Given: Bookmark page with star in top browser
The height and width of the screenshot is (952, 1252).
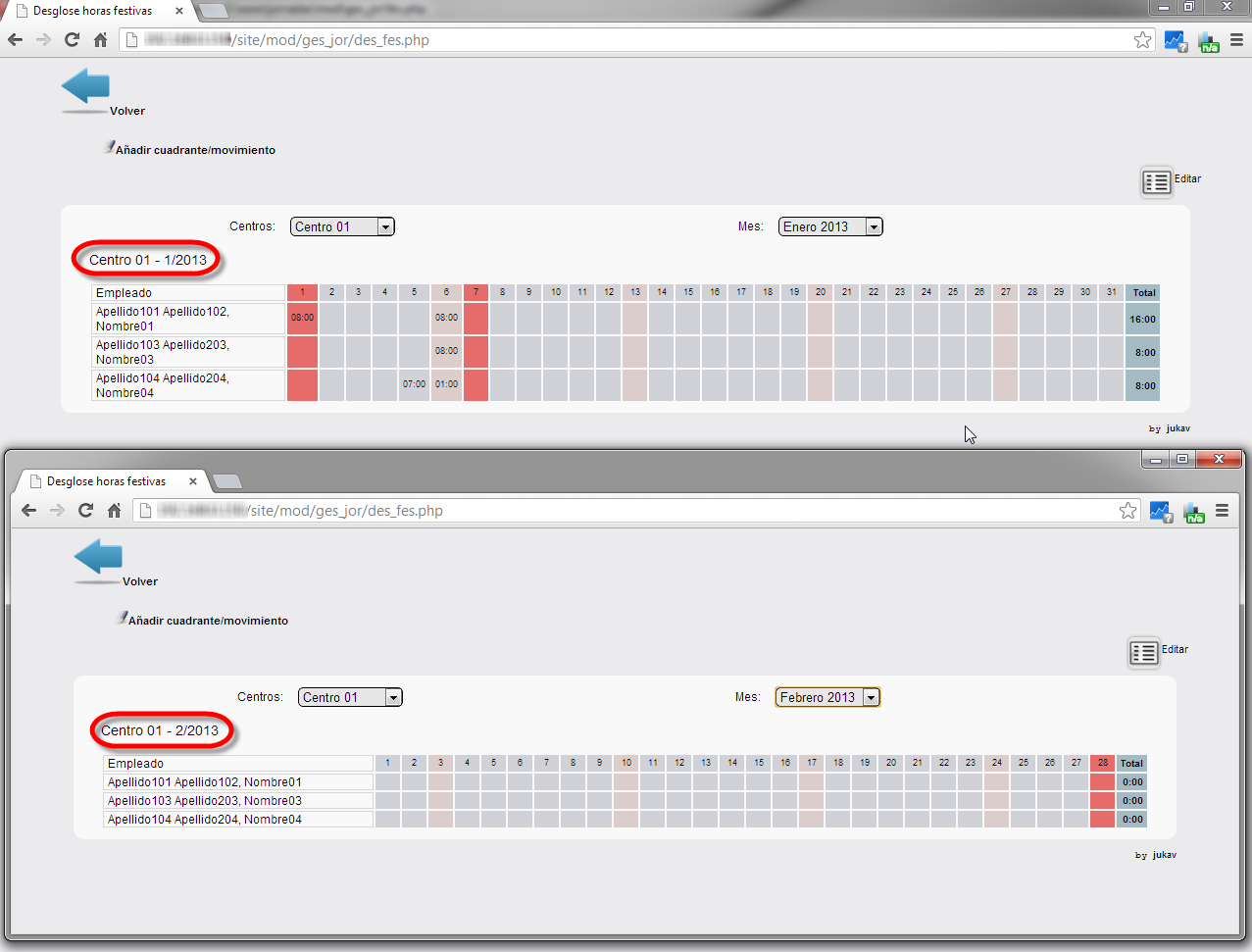Looking at the screenshot, I should point(1142,40).
